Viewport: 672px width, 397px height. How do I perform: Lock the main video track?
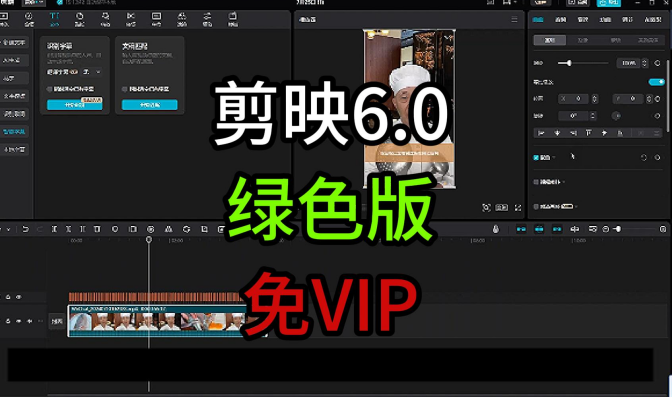click(8, 321)
